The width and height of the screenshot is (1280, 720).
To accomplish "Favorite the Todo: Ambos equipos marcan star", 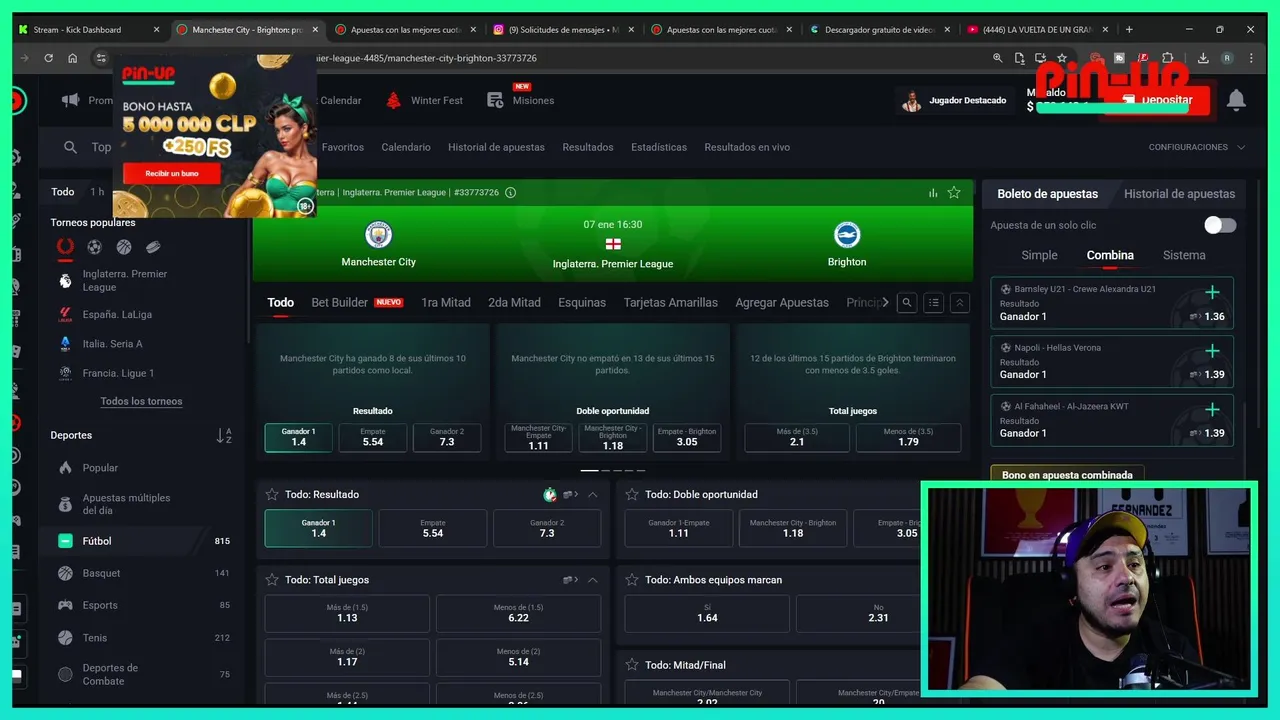I will coord(632,579).
